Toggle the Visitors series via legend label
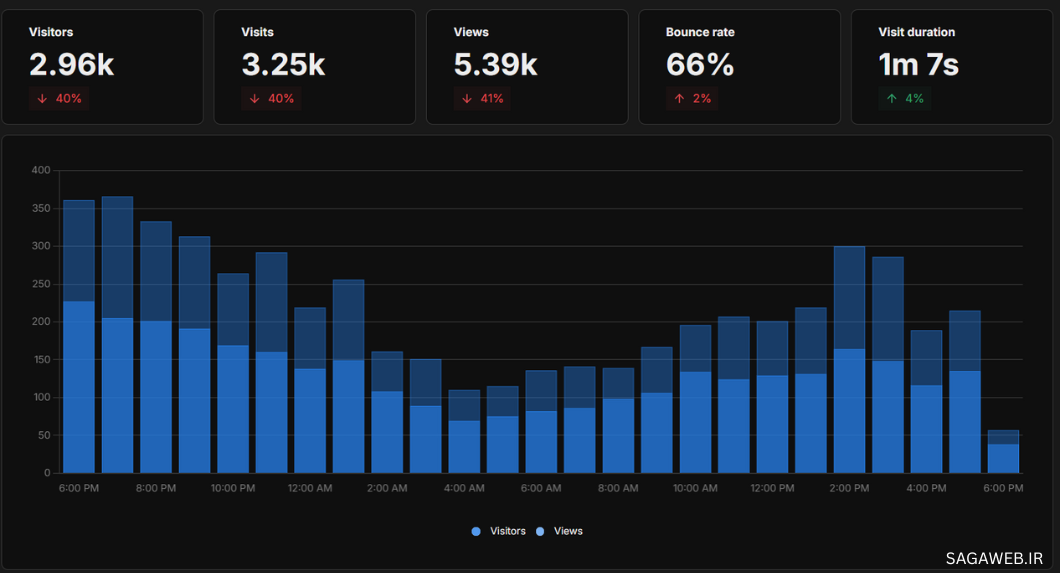The image size is (1060, 573). (x=508, y=531)
